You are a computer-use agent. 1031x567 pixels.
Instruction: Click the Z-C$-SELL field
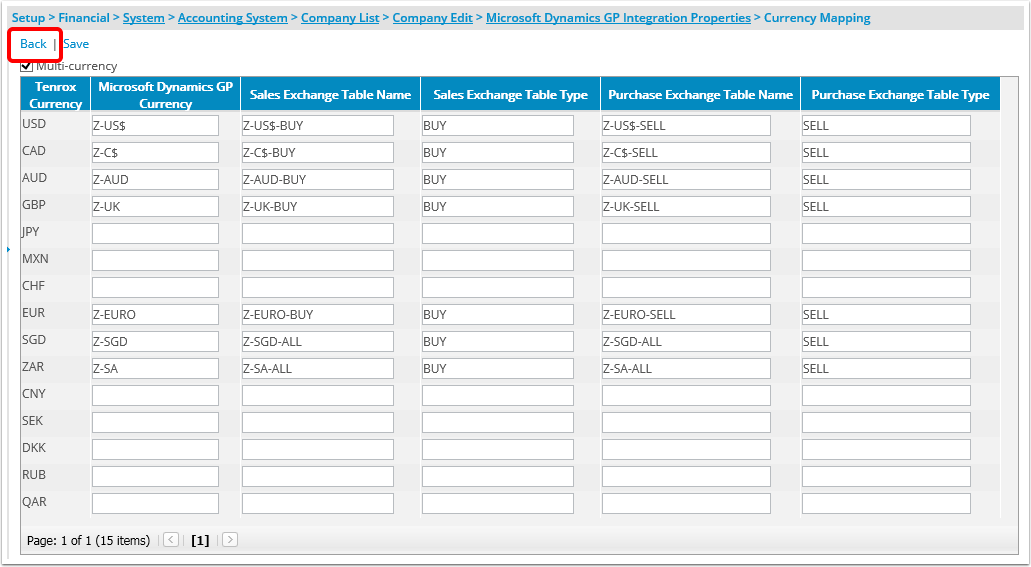(x=686, y=153)
